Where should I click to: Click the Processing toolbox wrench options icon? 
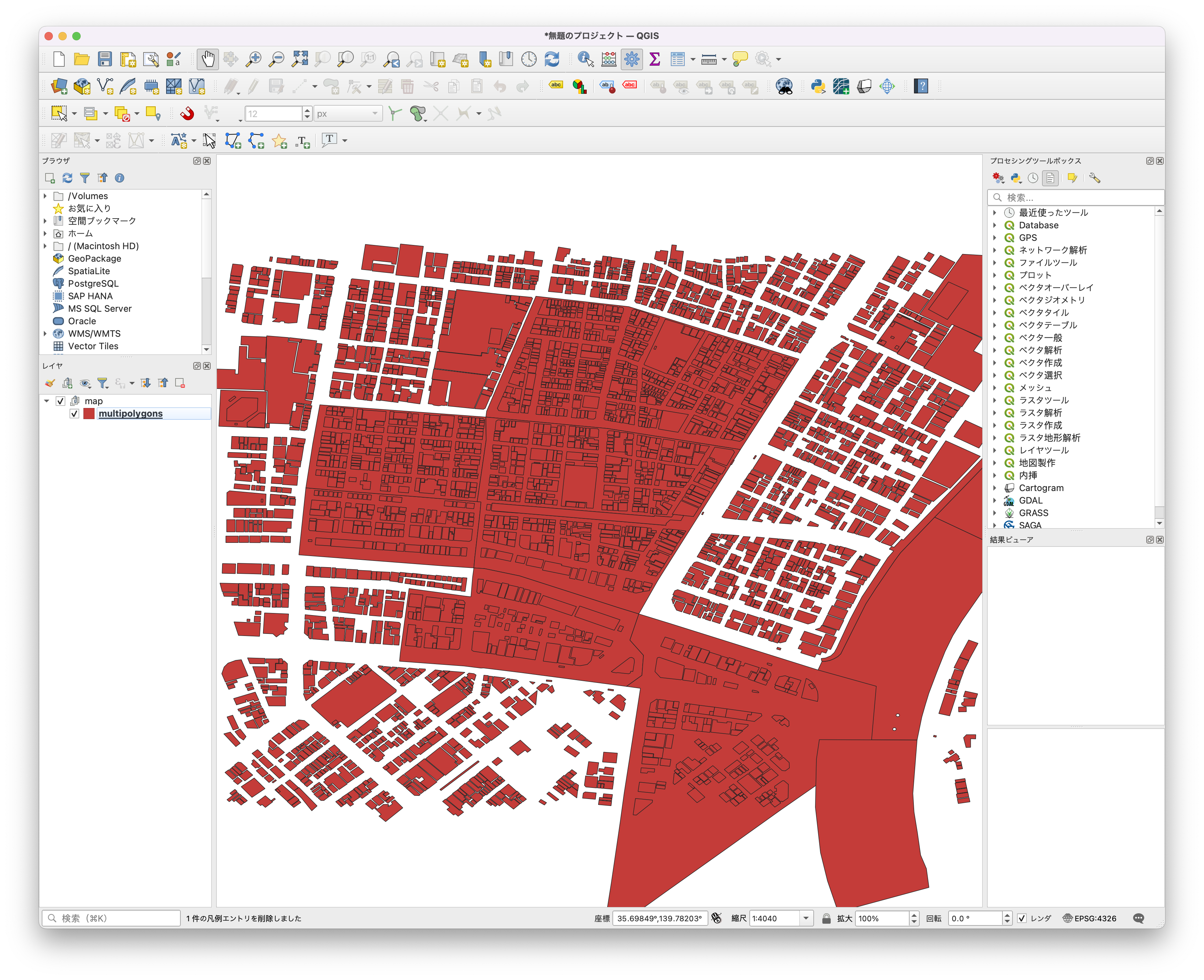click(x=1095, y=178)
